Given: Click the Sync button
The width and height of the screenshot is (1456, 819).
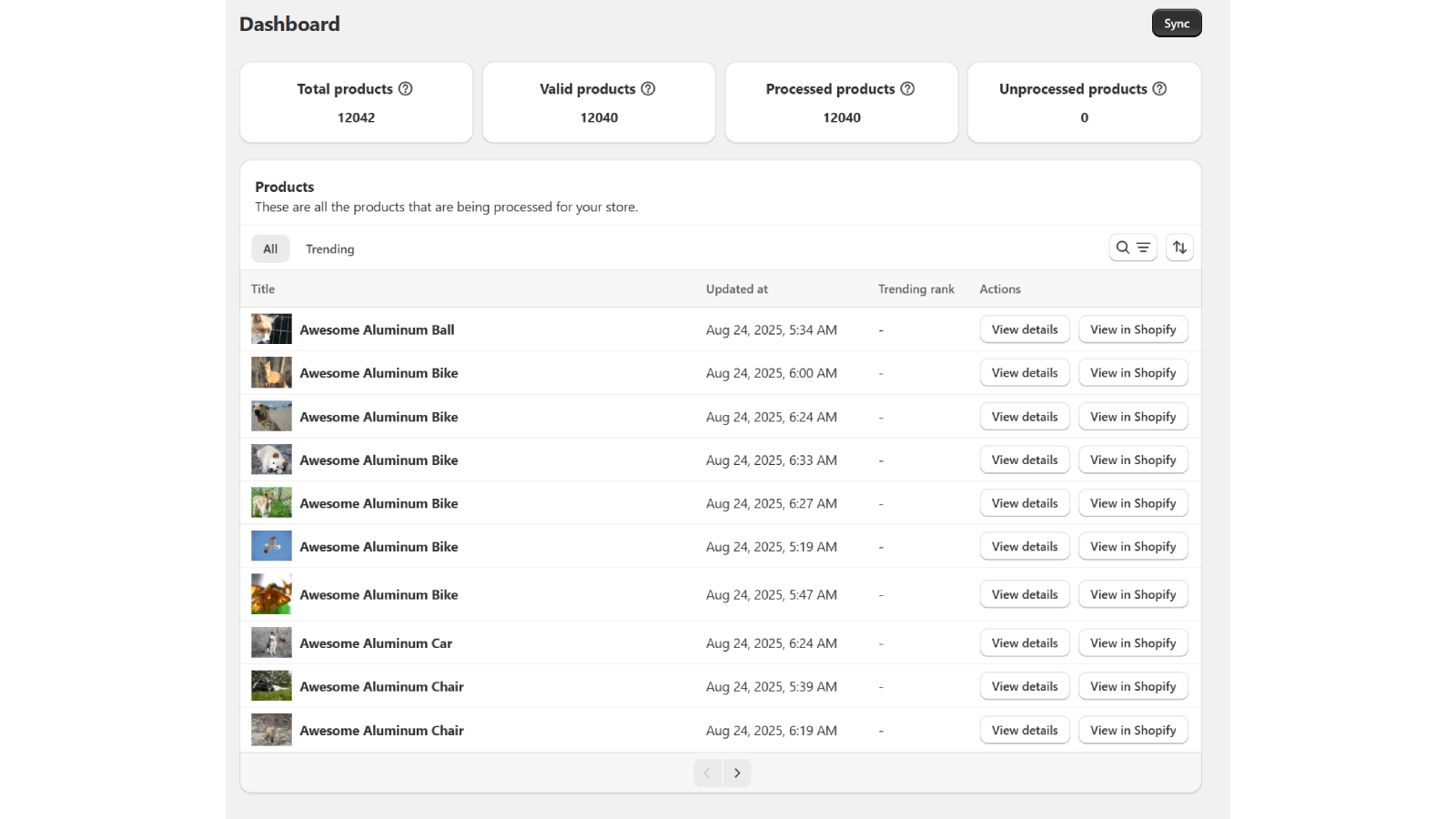Looking at the screenshot, I should tap(1176, 24).
